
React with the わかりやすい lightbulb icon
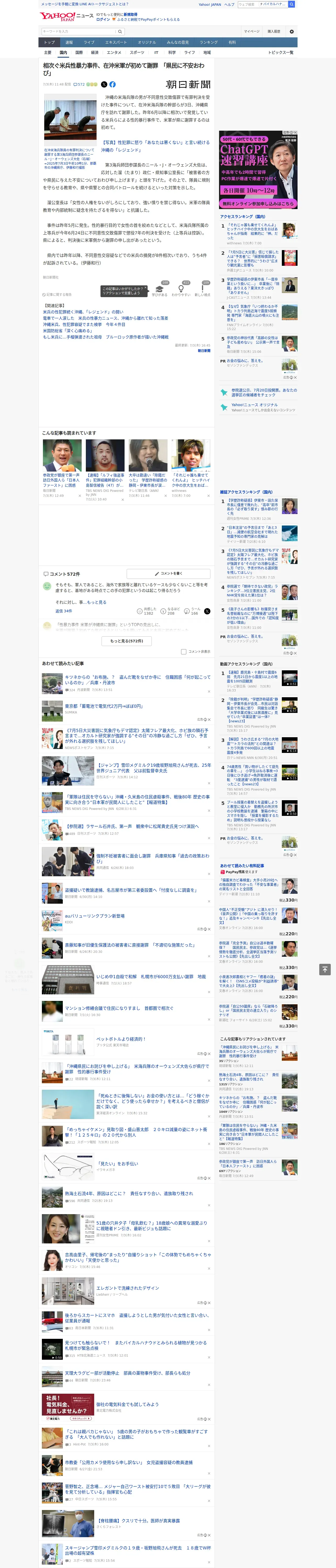tap(181, 289)
